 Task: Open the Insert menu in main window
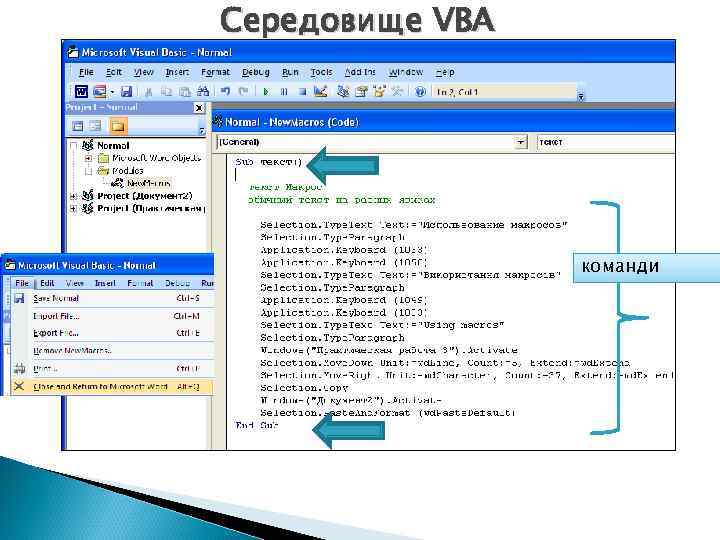click(177, 72)
